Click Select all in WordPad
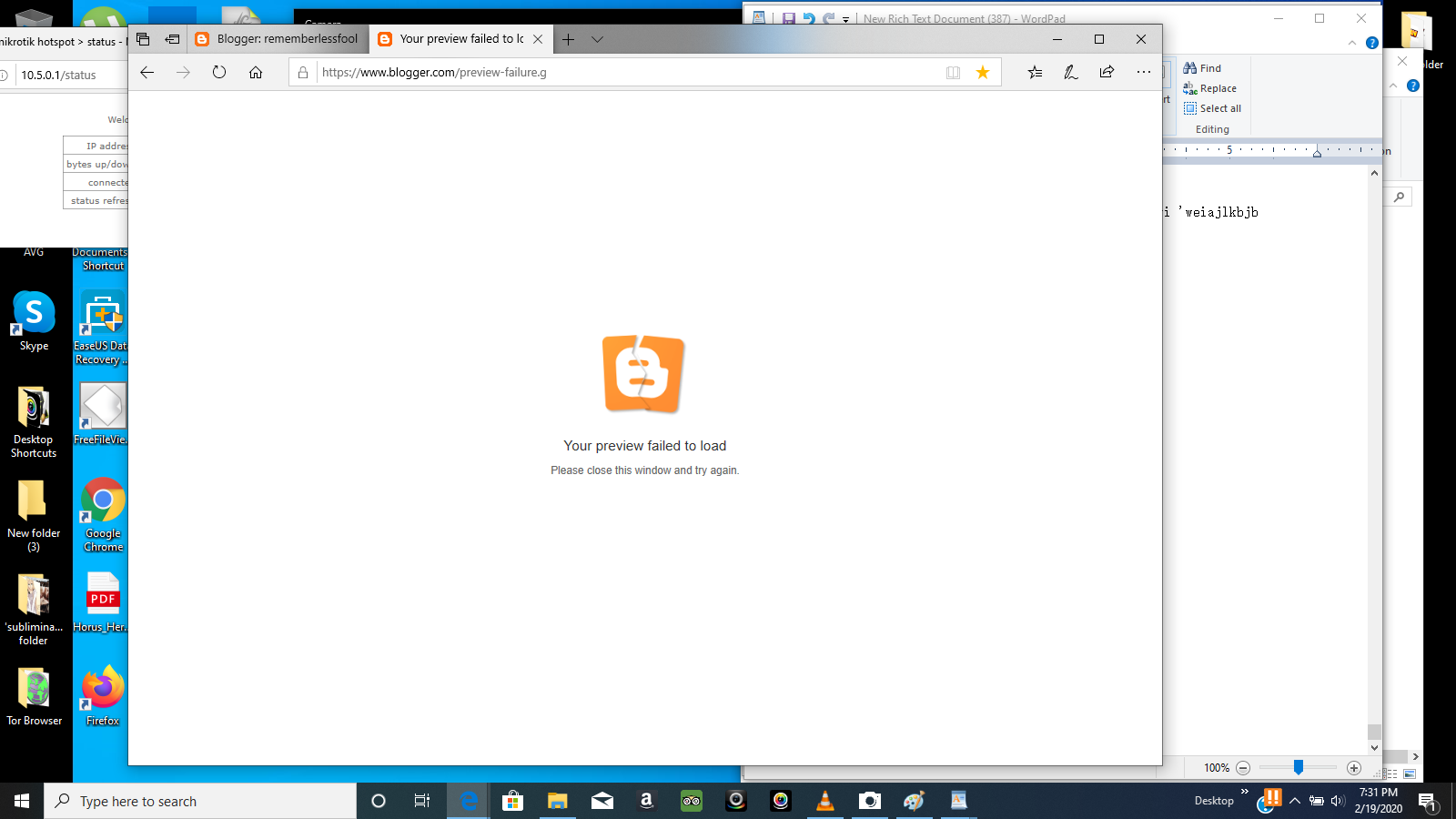This screenshot has width=1456, height=819. coord(1212,108)
